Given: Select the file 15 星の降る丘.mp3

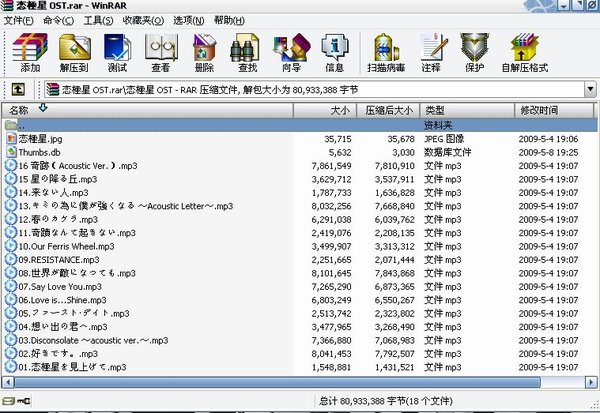Looking at the screenshot, I should 58,179.
